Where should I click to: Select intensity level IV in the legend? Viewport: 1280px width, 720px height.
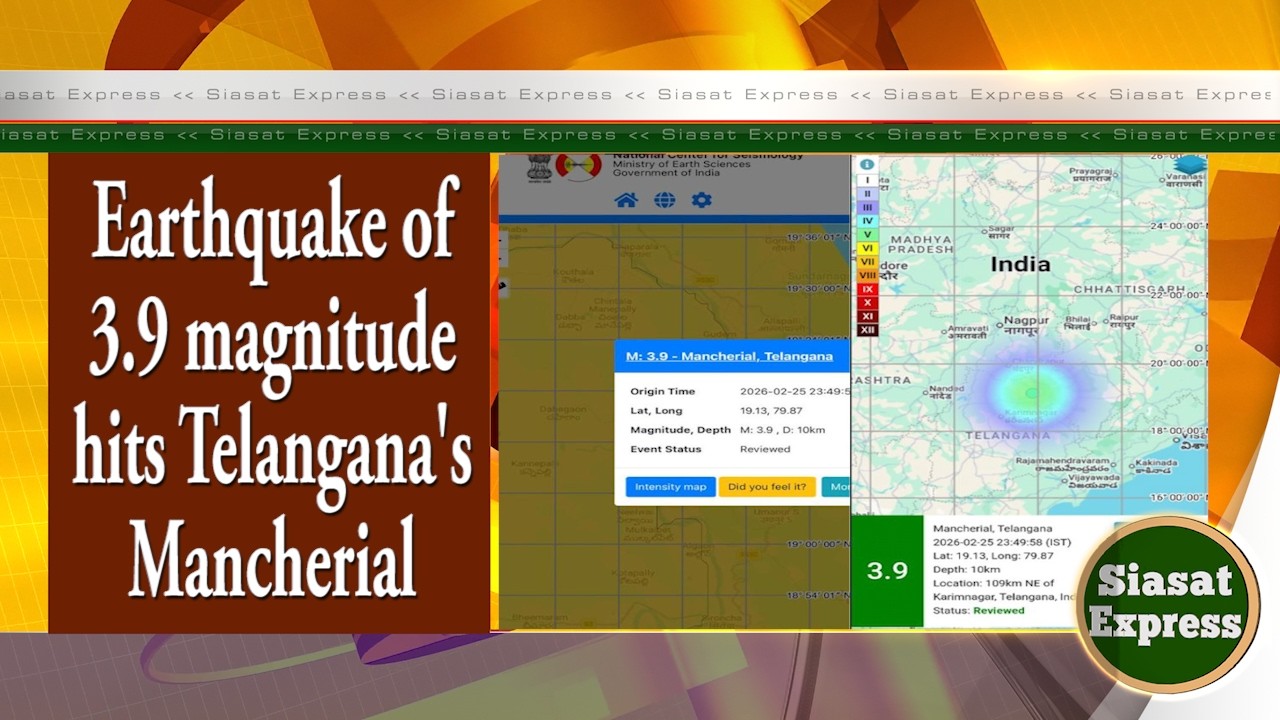pos(867,221)
